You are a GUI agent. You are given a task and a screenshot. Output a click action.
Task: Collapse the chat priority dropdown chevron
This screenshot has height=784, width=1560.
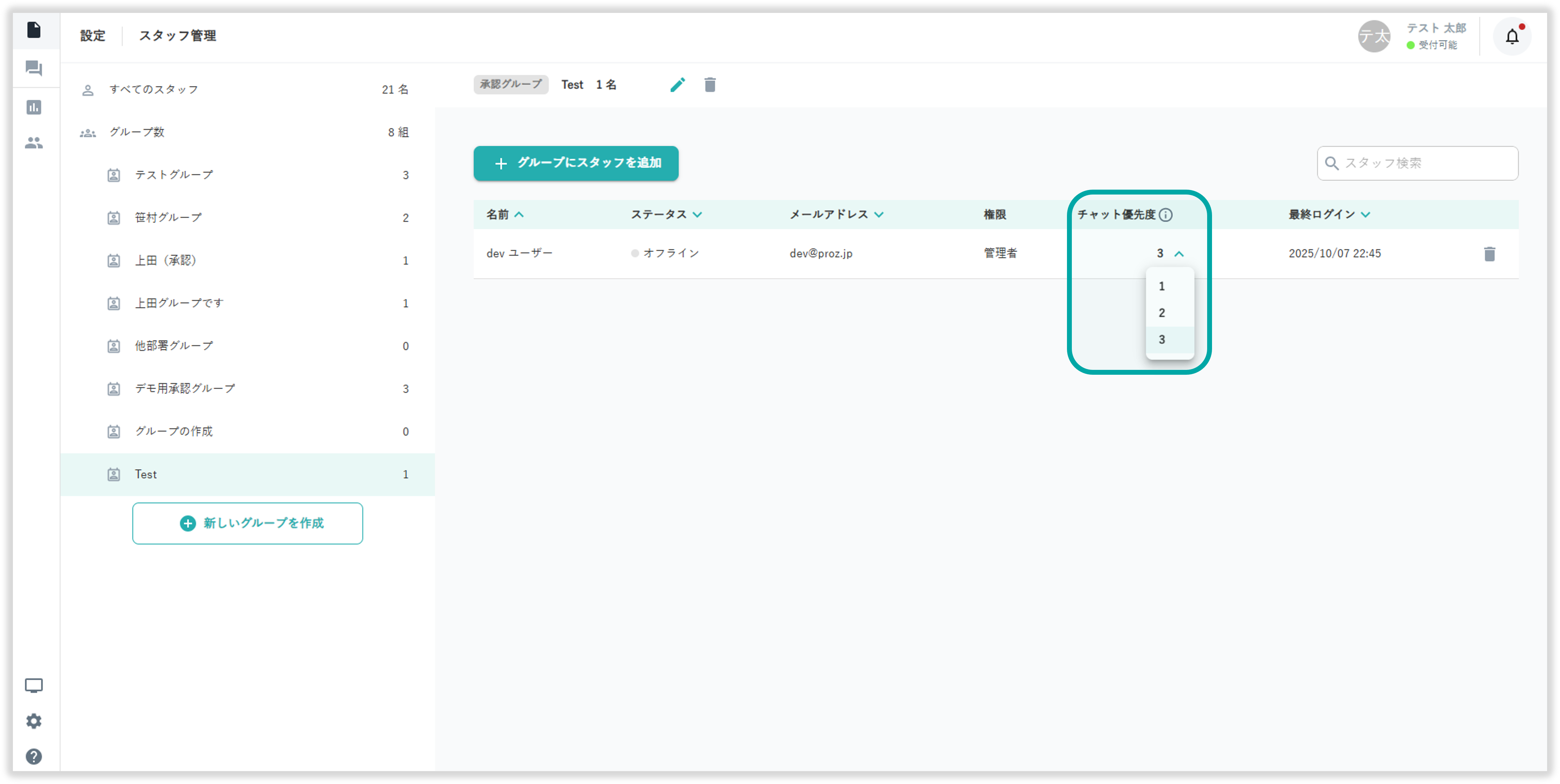point(1179,254)
